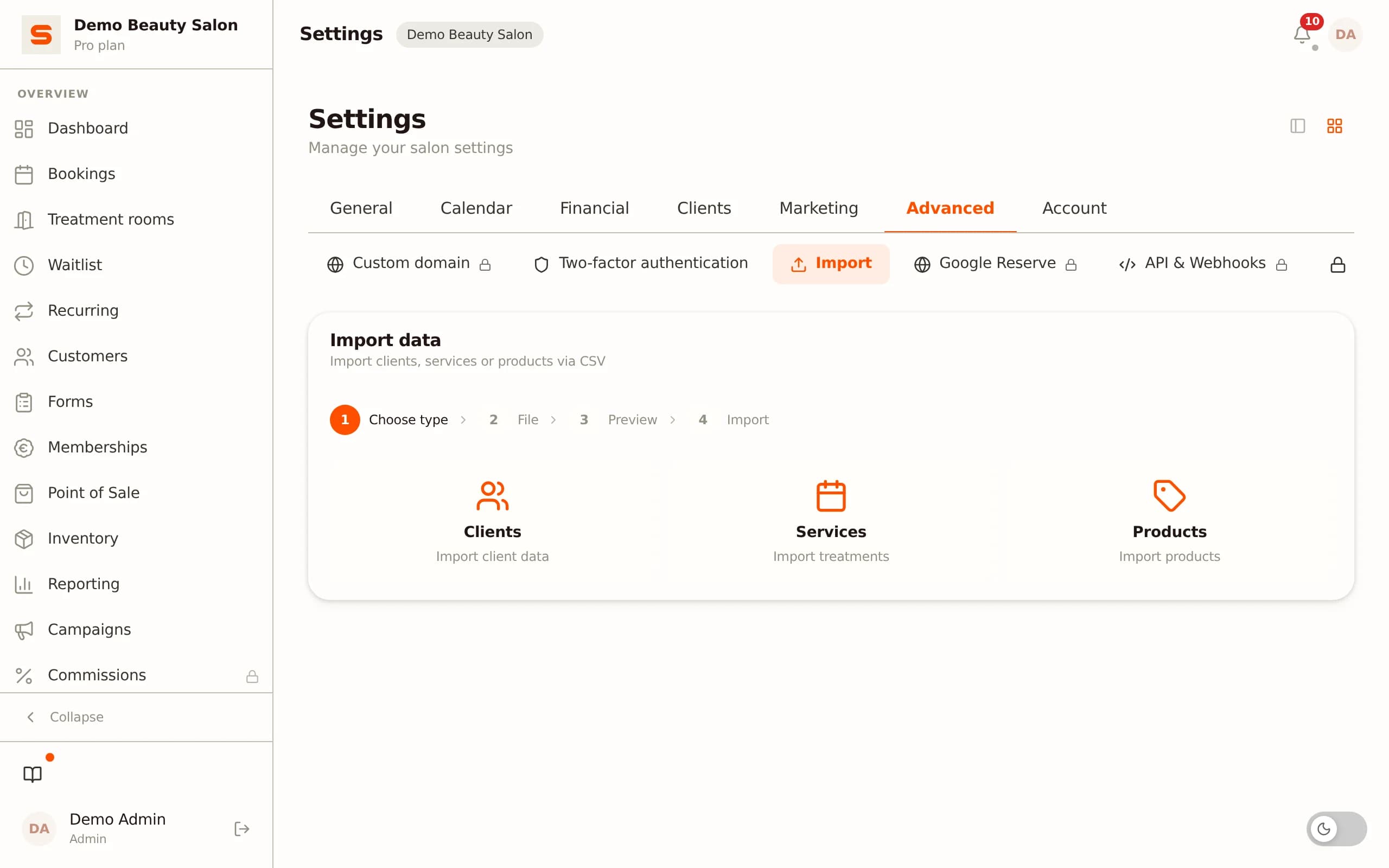
Task: Switch to the Calendar tab
Action: click(x=476, y=208)
